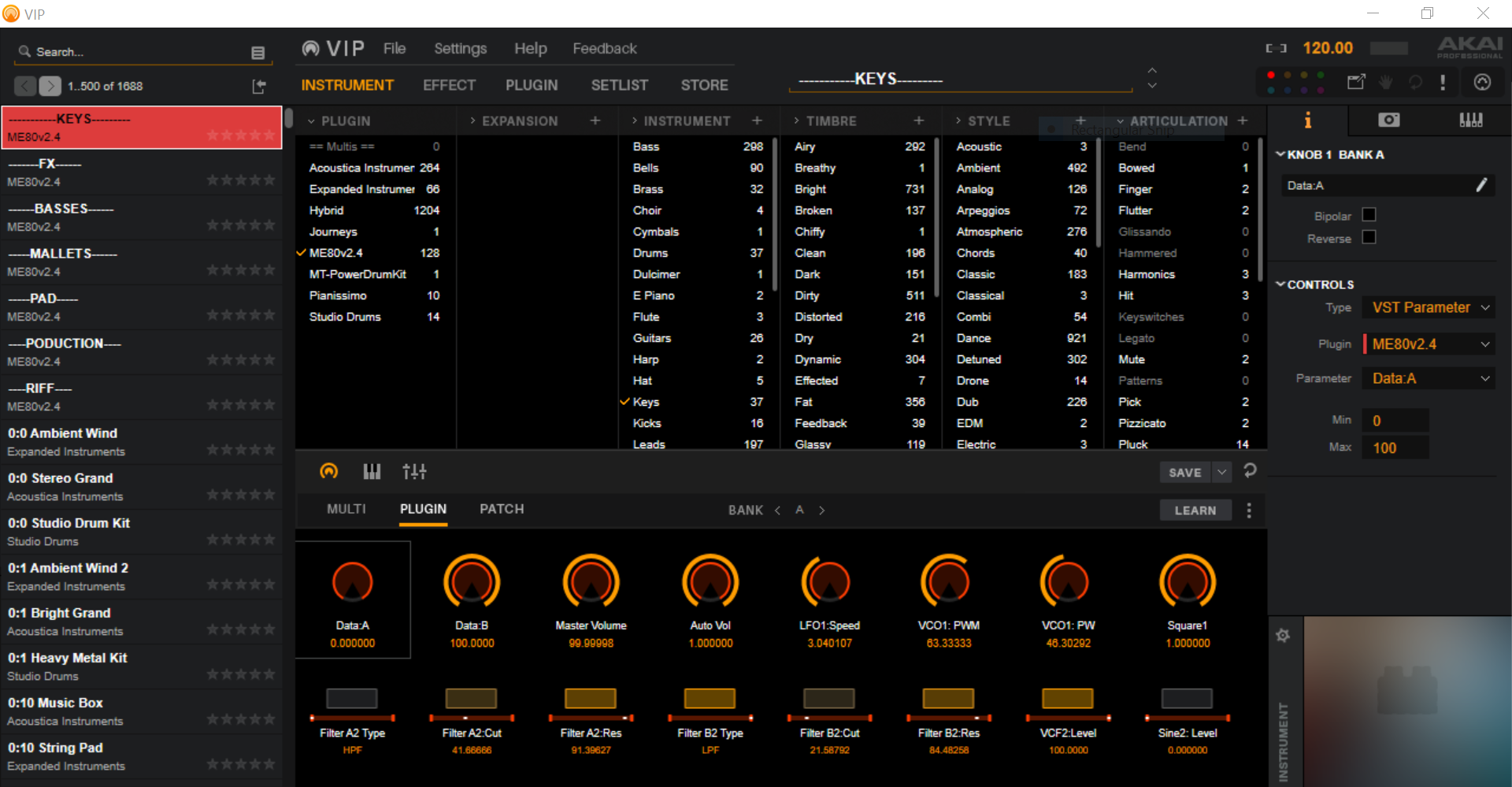Click the mixer faders view icon
1512x787 pixels.
pos(414,471)
